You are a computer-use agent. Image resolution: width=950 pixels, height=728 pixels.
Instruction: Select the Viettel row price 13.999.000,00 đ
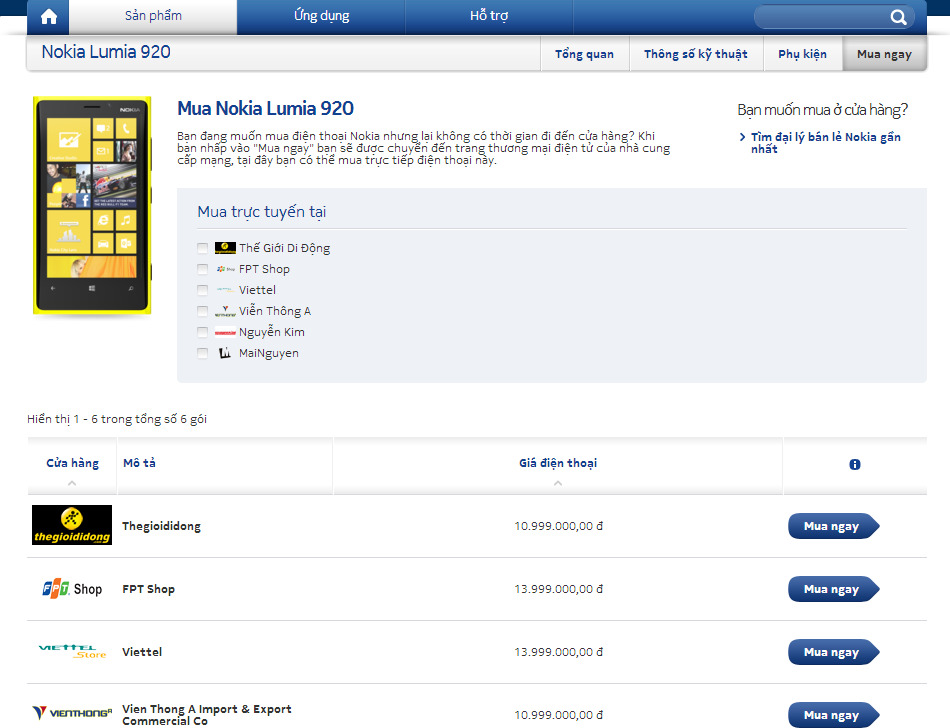[559, 652]
